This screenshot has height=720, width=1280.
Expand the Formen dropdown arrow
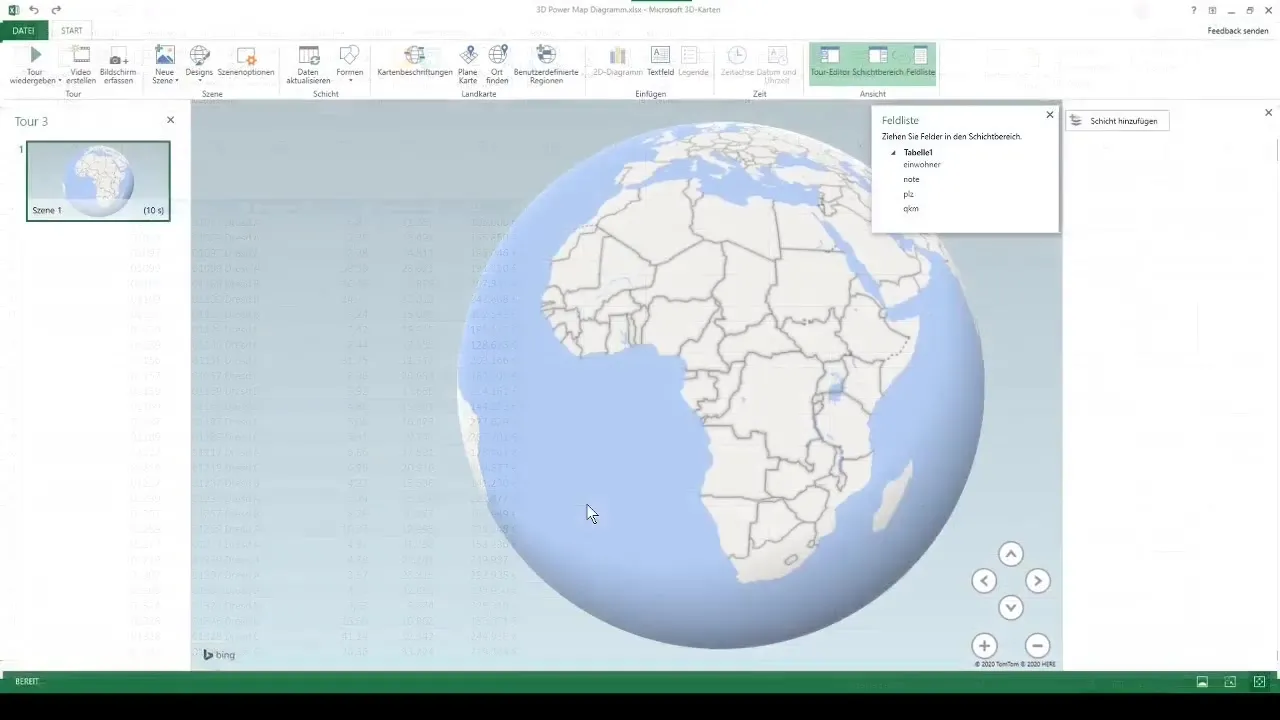350,81
